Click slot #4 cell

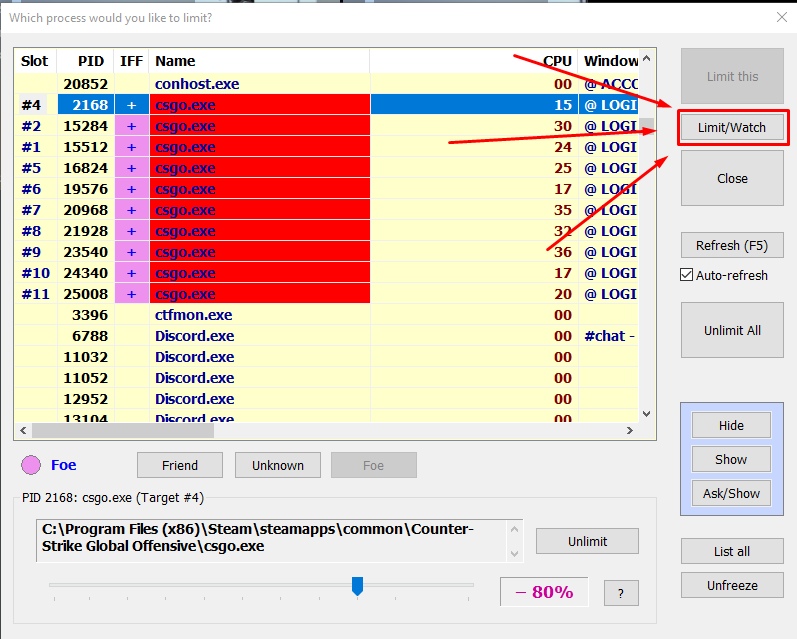pyautogui.click(x=32, y=105)
